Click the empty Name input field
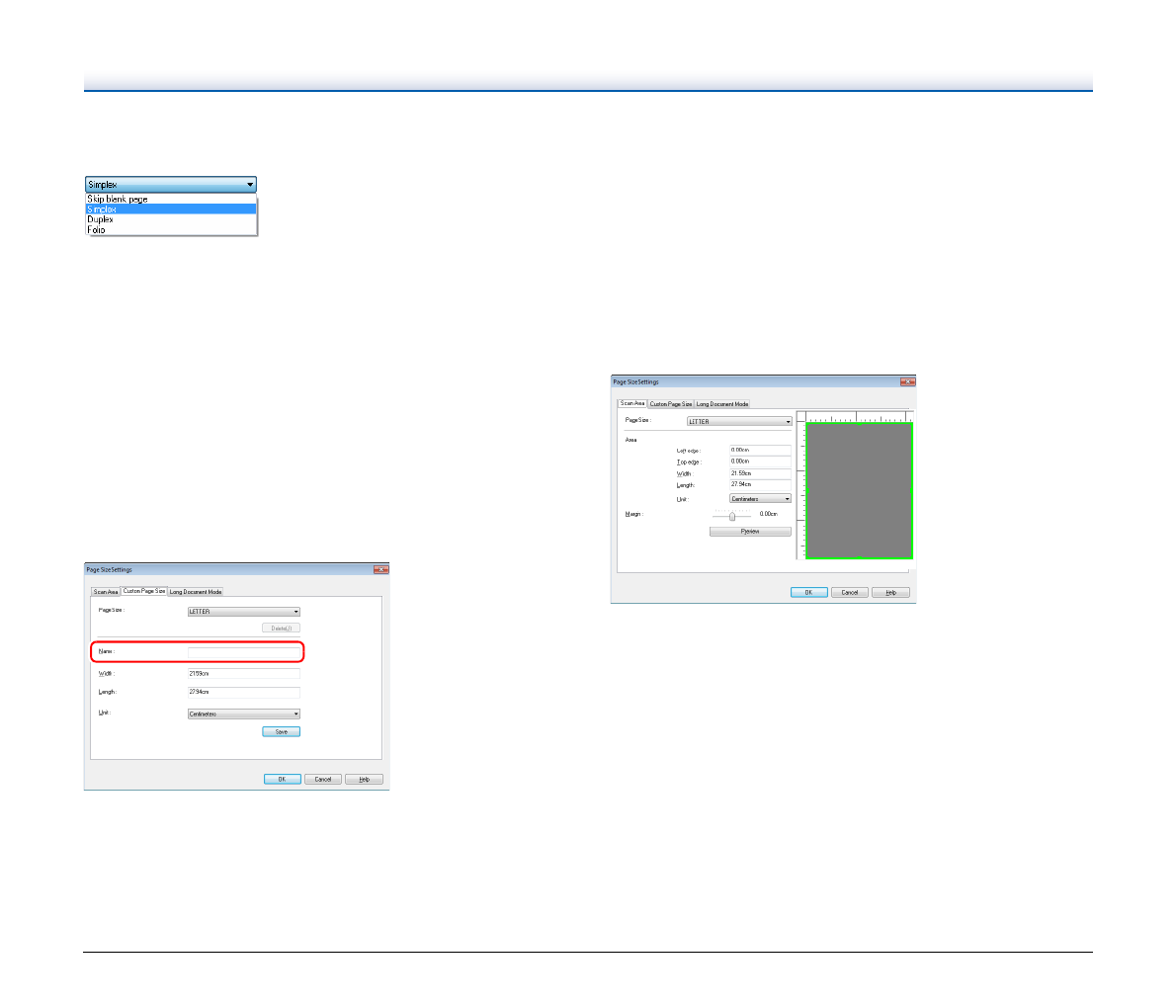Screen dimensions: 1176x1008 tap(243, 651)
